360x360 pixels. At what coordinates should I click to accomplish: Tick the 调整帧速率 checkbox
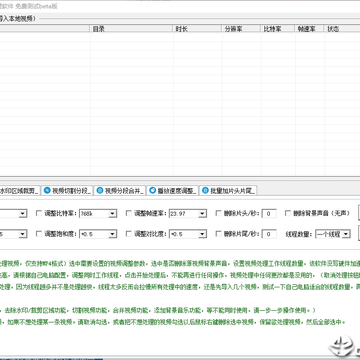[129, 213]
